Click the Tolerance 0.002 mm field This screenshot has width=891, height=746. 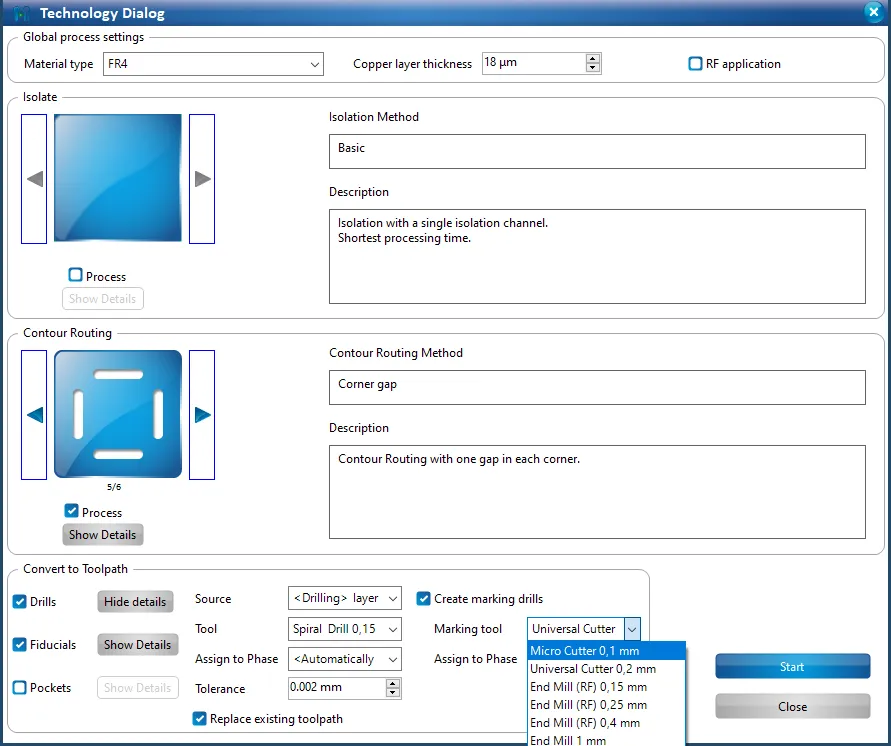[337, 688]
